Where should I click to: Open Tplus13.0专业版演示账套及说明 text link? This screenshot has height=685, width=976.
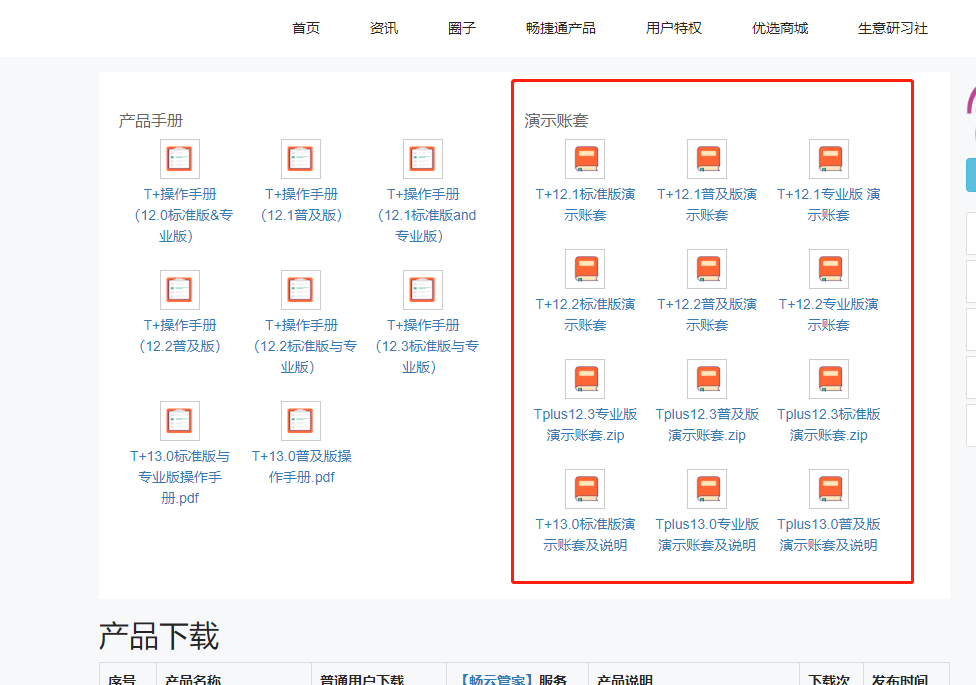point(707,534)
